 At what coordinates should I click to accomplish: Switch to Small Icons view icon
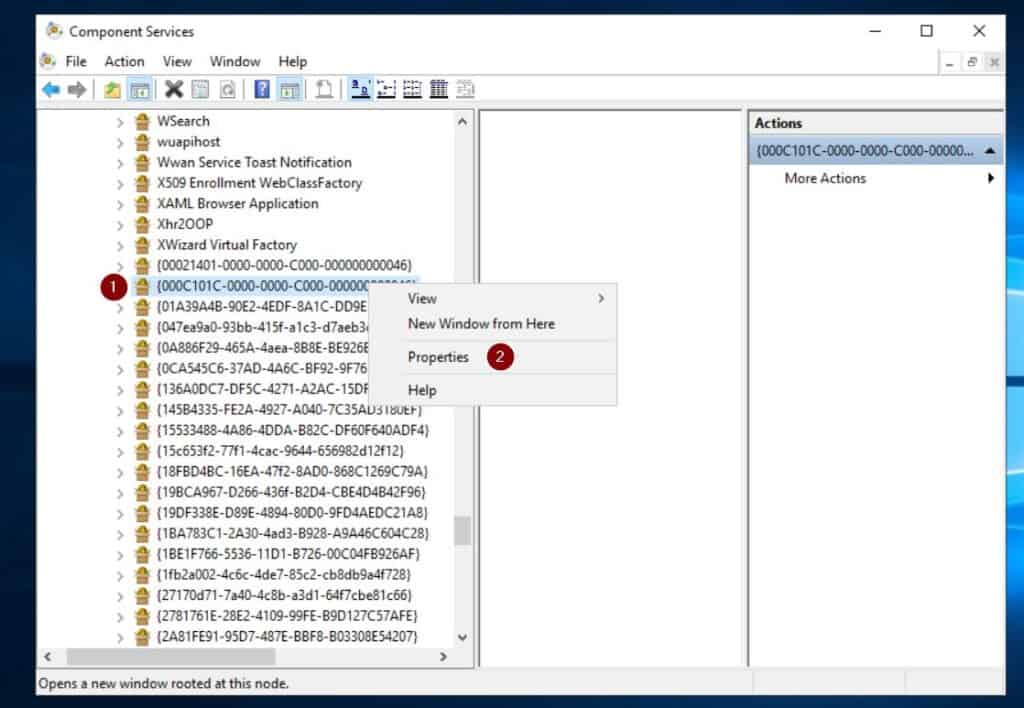387,89
